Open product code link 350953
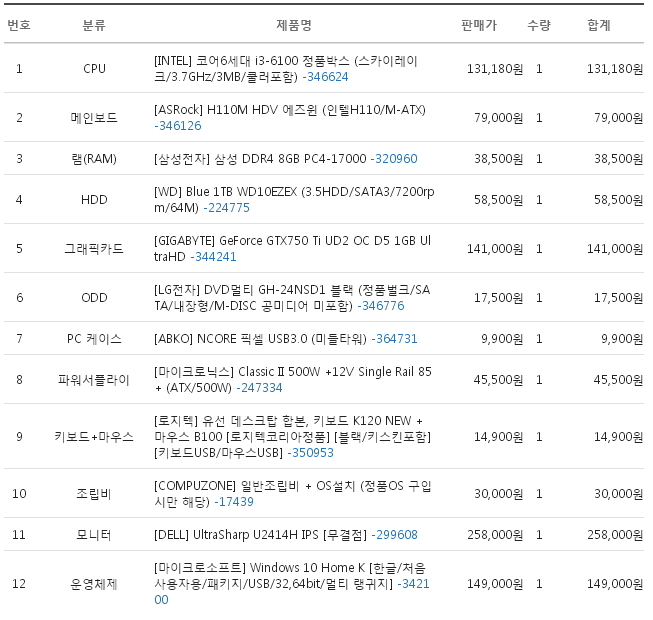This screenshot has height=620, width=653. [x=311, y=453]
